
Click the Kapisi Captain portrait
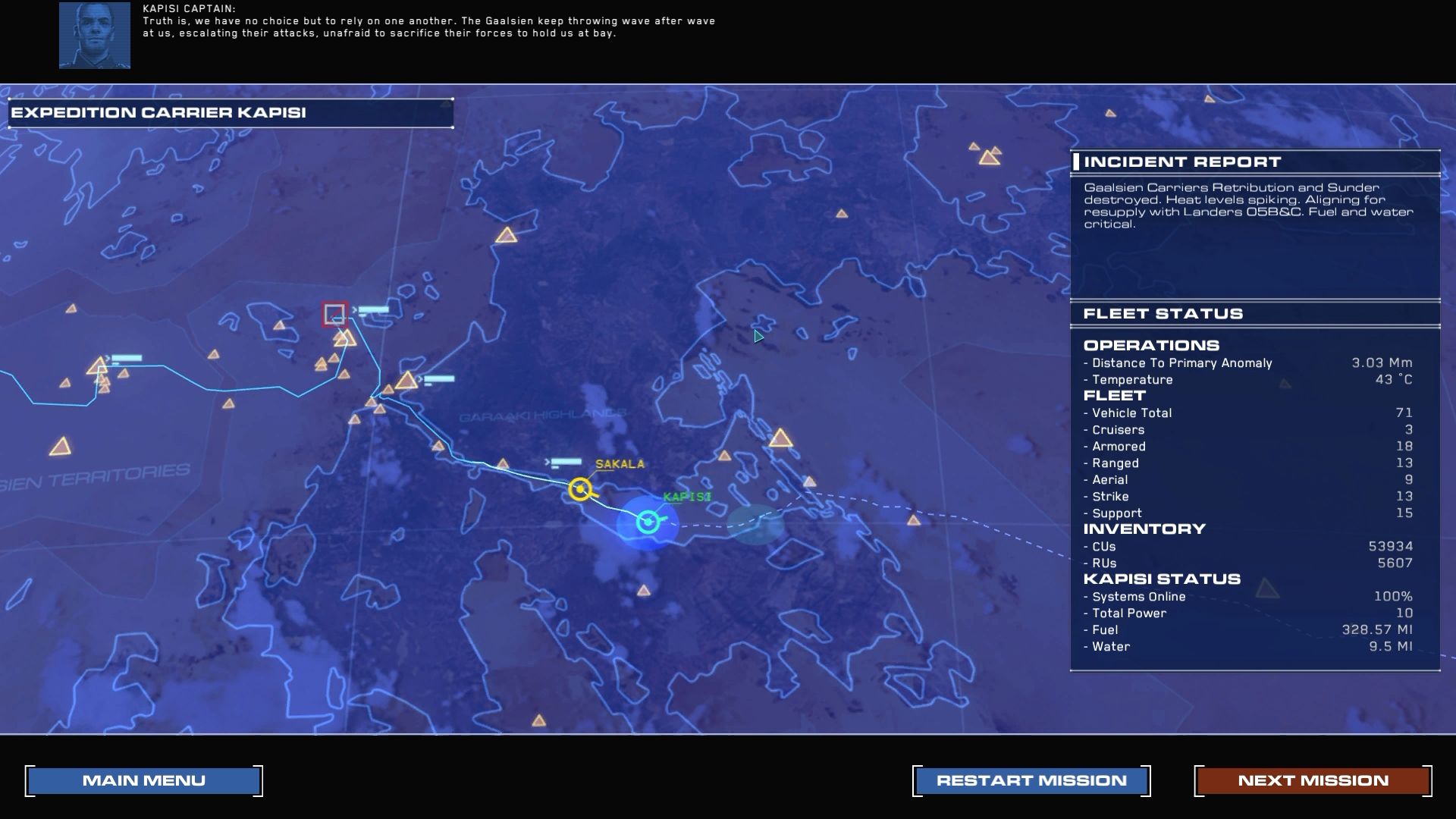[95, 36]
